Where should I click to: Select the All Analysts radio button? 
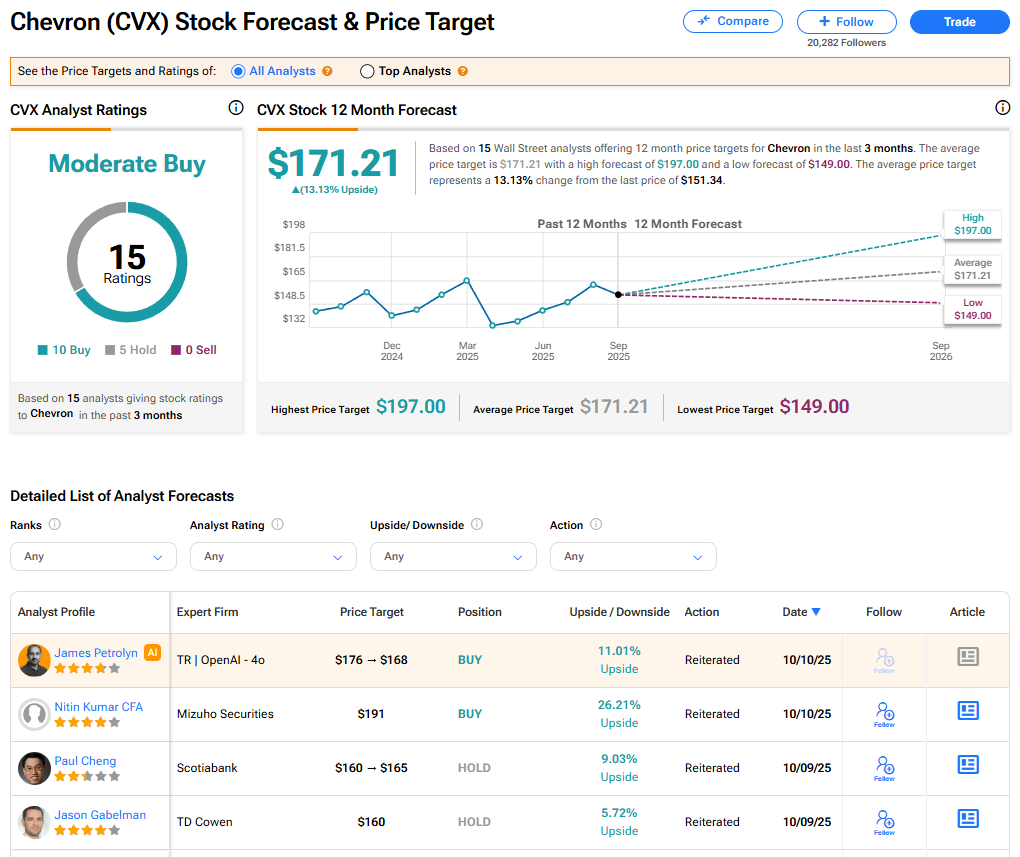(238, 72)
